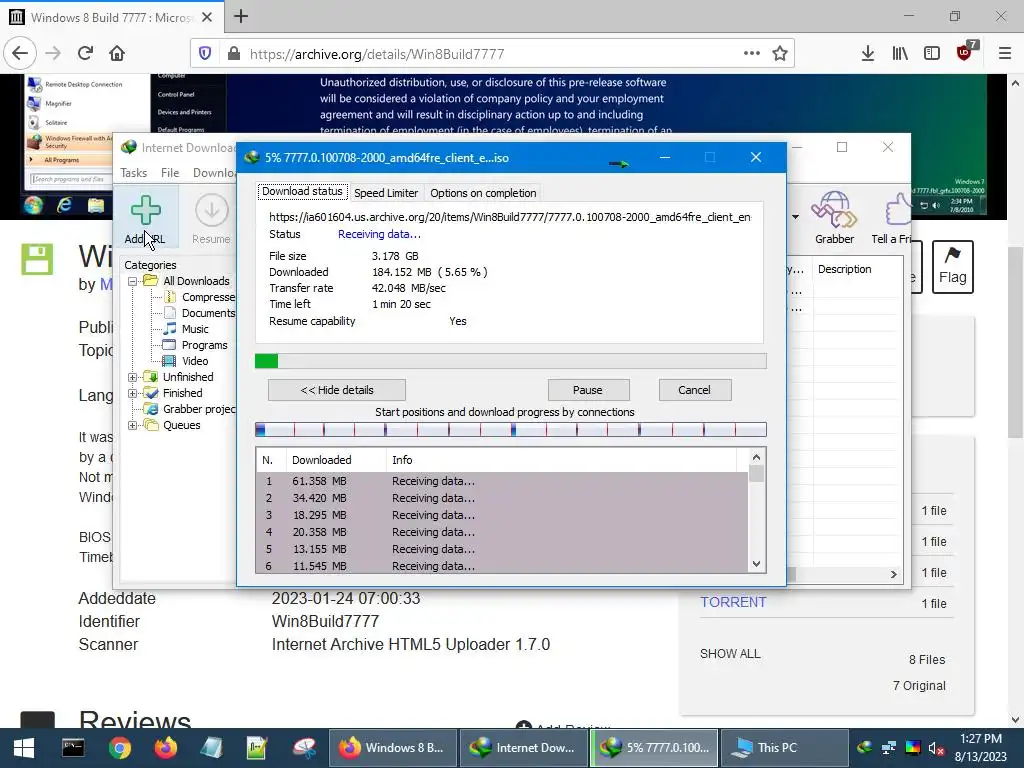Toggle Firefox sidebar icon
The height and width of the screenshot is (768, 1024).
click(x=932, y=54)
